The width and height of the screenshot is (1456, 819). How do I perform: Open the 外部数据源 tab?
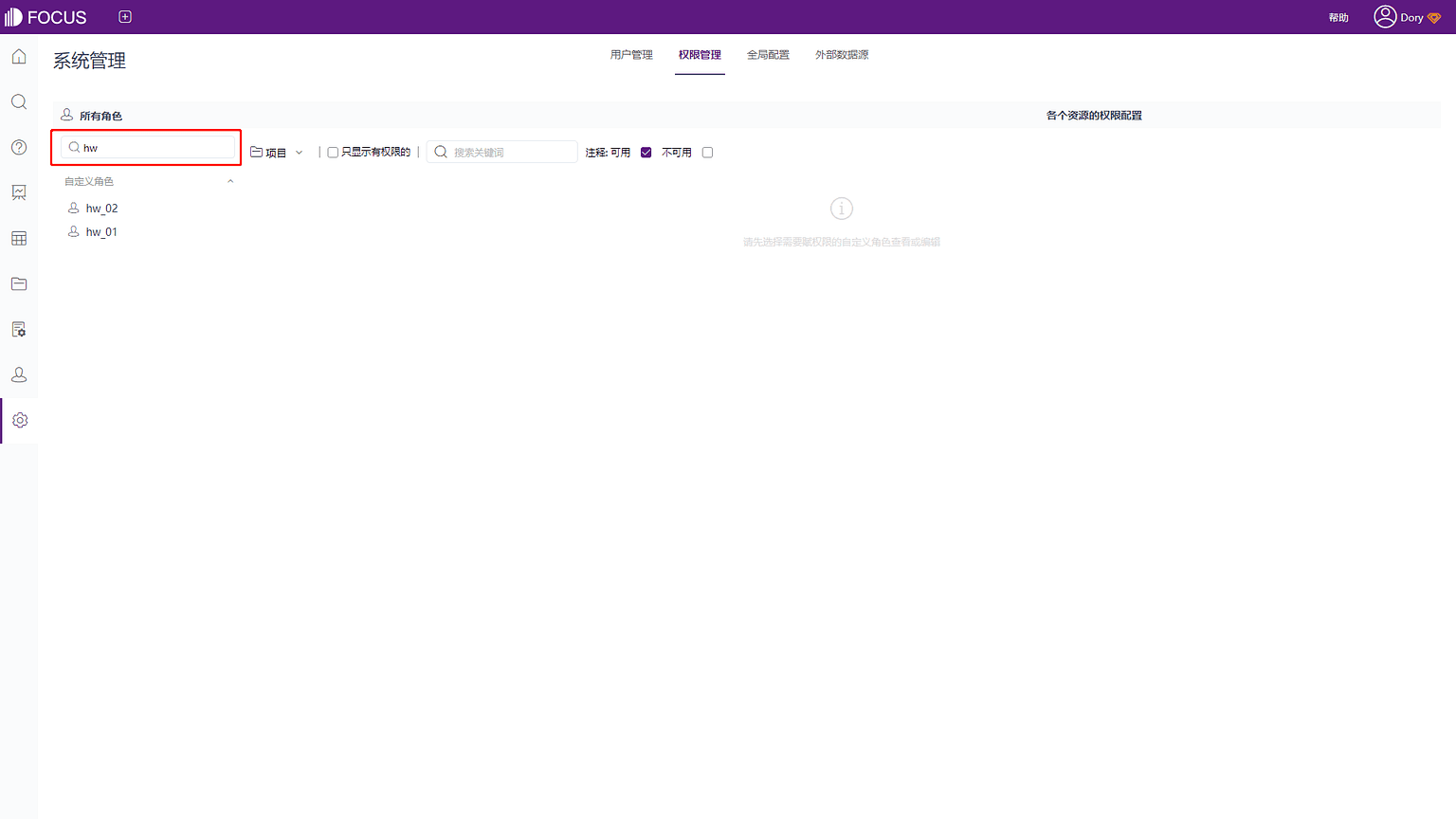click(842, 55)
